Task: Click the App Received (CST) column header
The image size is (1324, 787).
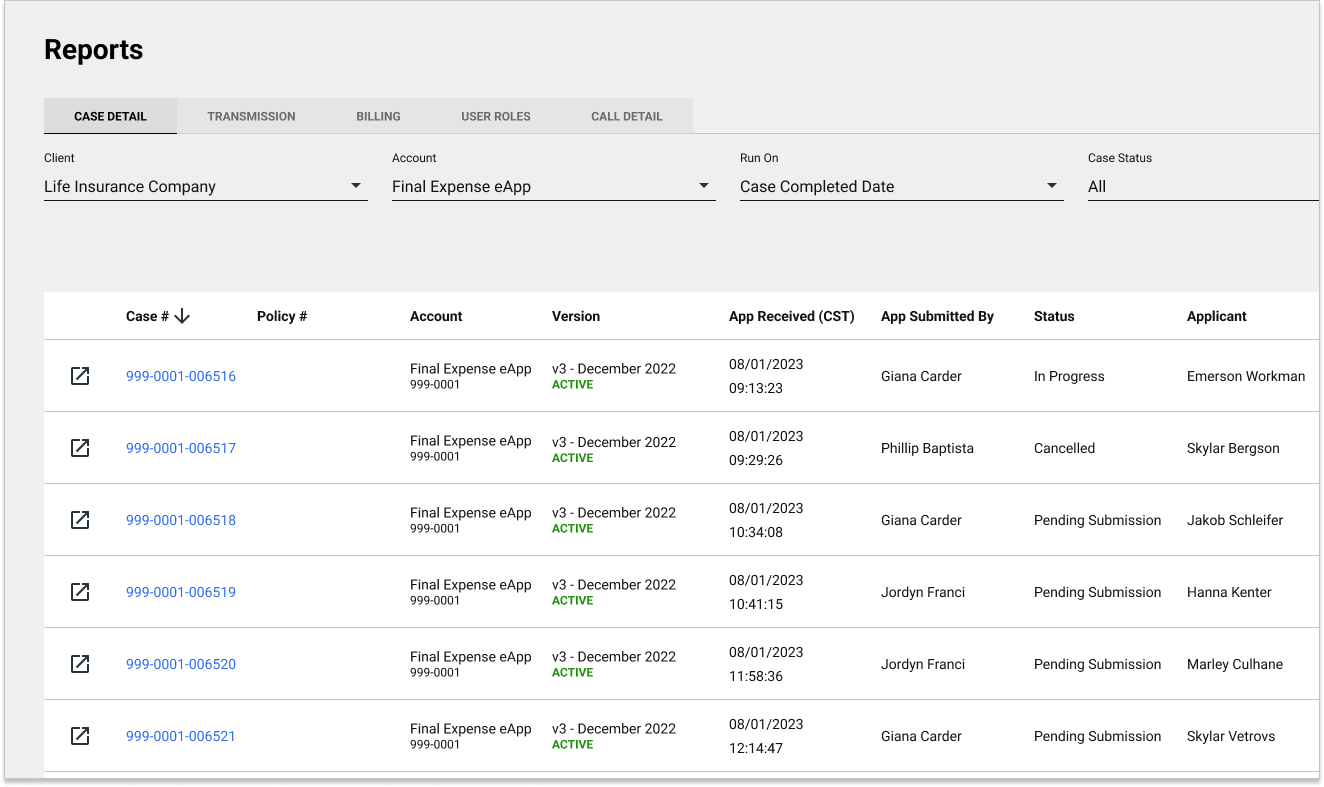Action: pos(792,316)
